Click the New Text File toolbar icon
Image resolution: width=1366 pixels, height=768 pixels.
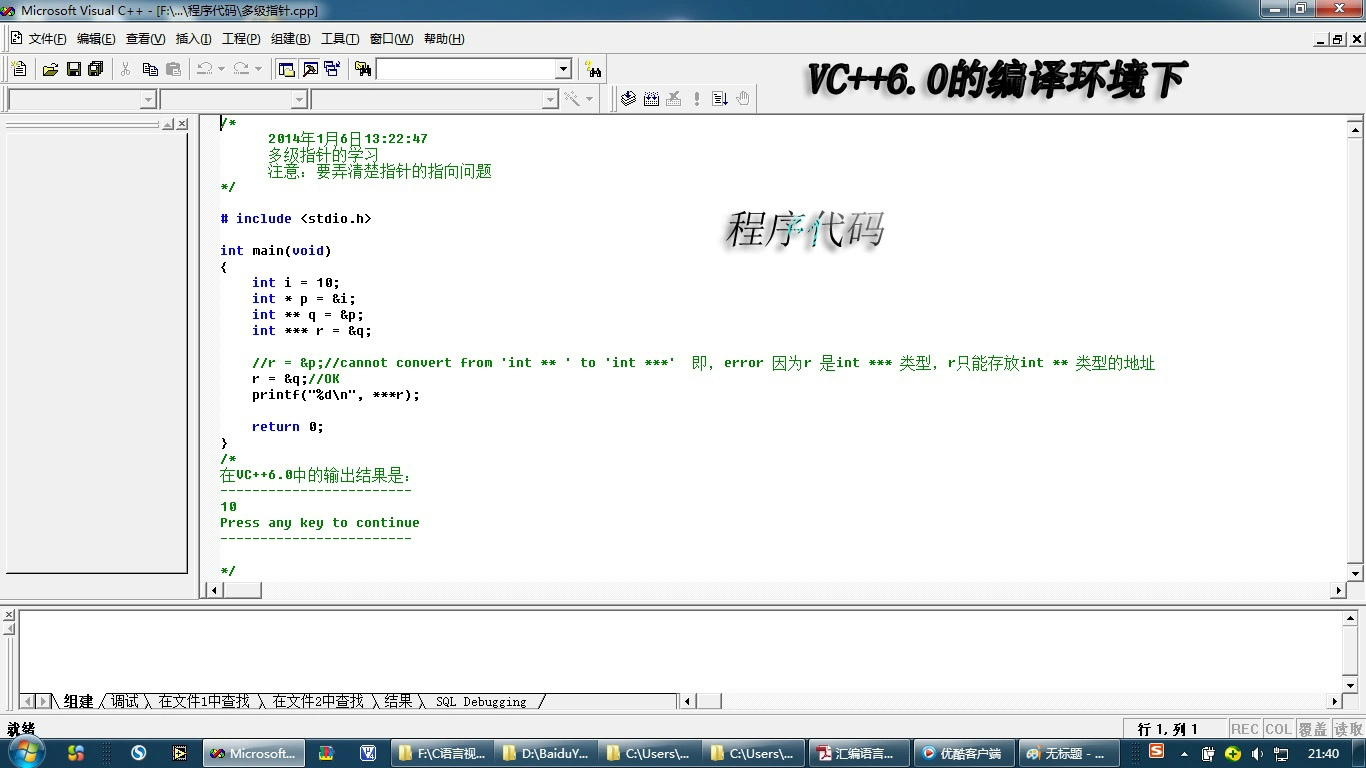pos(18,69)
